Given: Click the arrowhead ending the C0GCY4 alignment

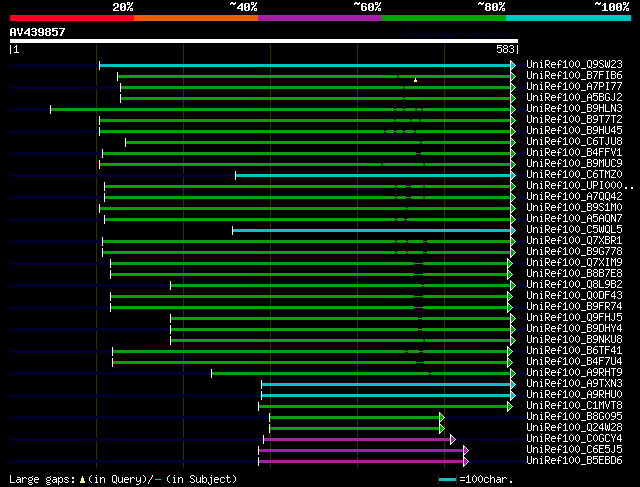Looking at the screenshot, I should 453,440.
